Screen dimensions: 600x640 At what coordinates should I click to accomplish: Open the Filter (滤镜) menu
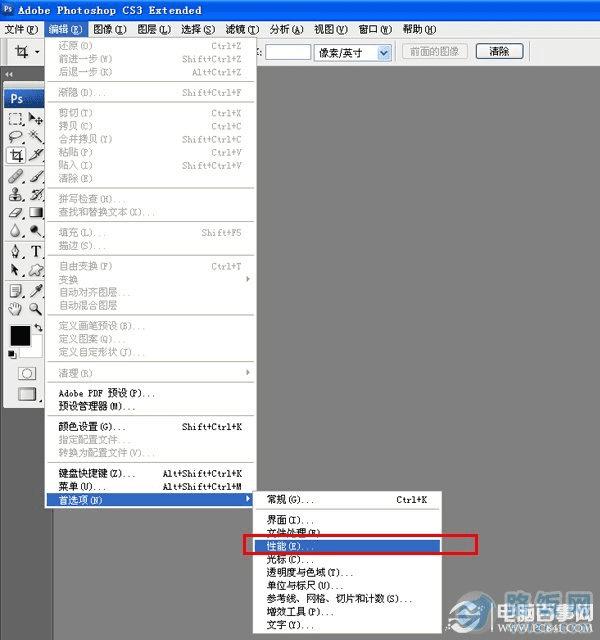[x=242, y=29]
